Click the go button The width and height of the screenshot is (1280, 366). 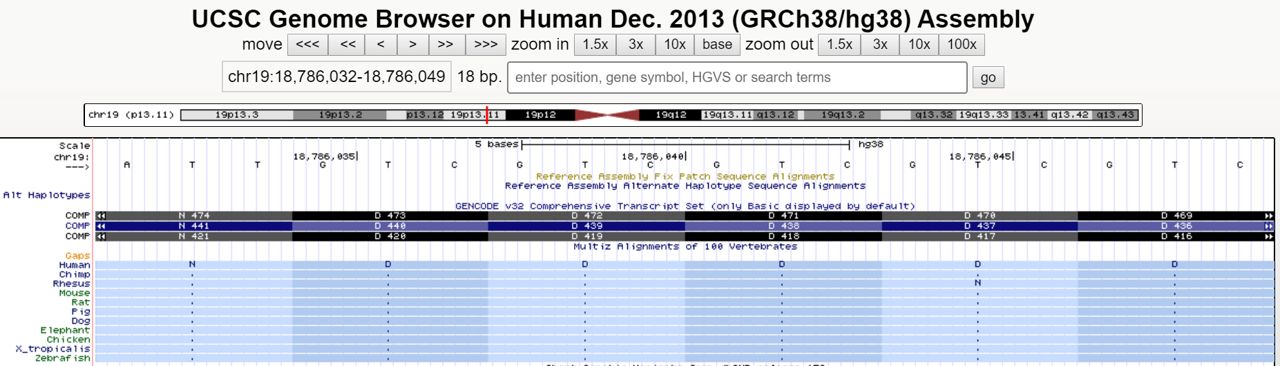988,77
